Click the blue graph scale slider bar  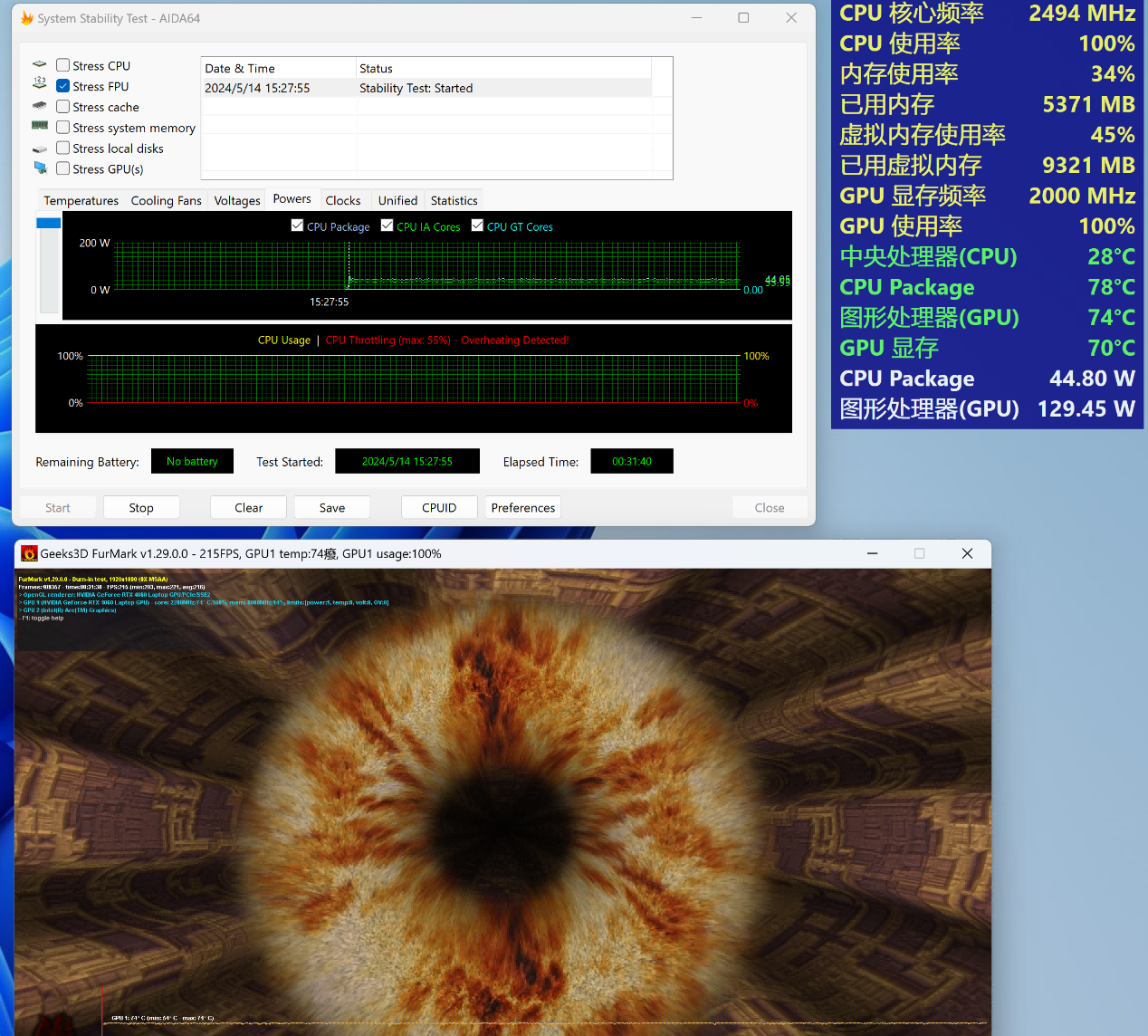(49, 223)
